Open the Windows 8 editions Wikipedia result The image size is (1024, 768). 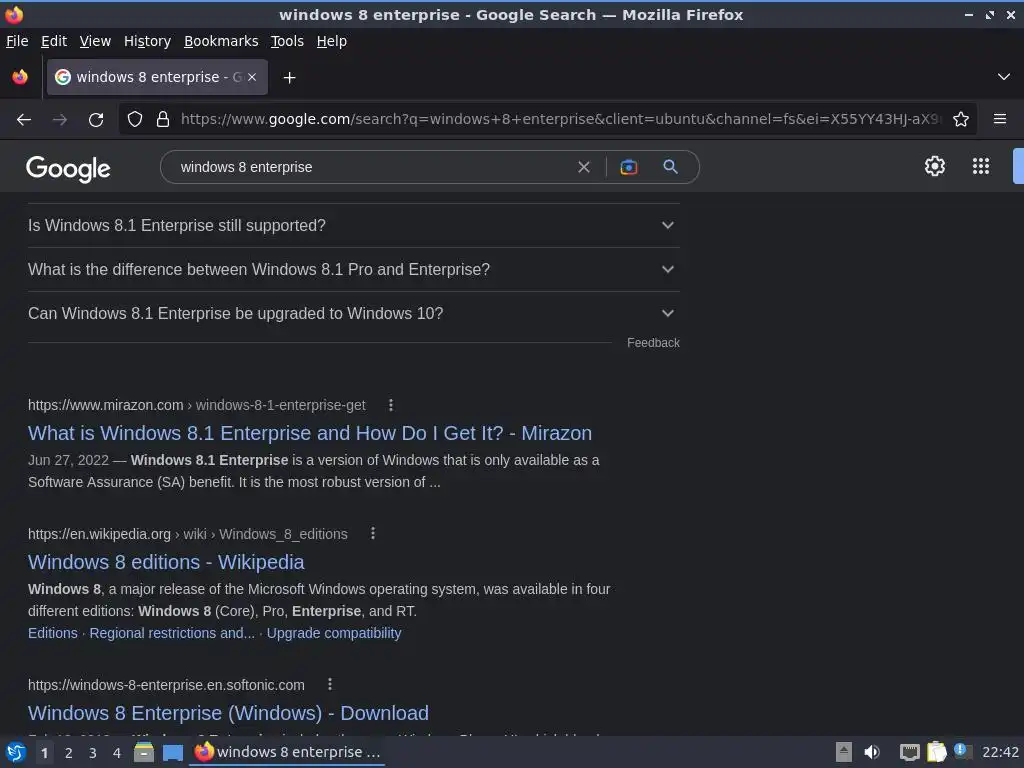pos(166,562)
